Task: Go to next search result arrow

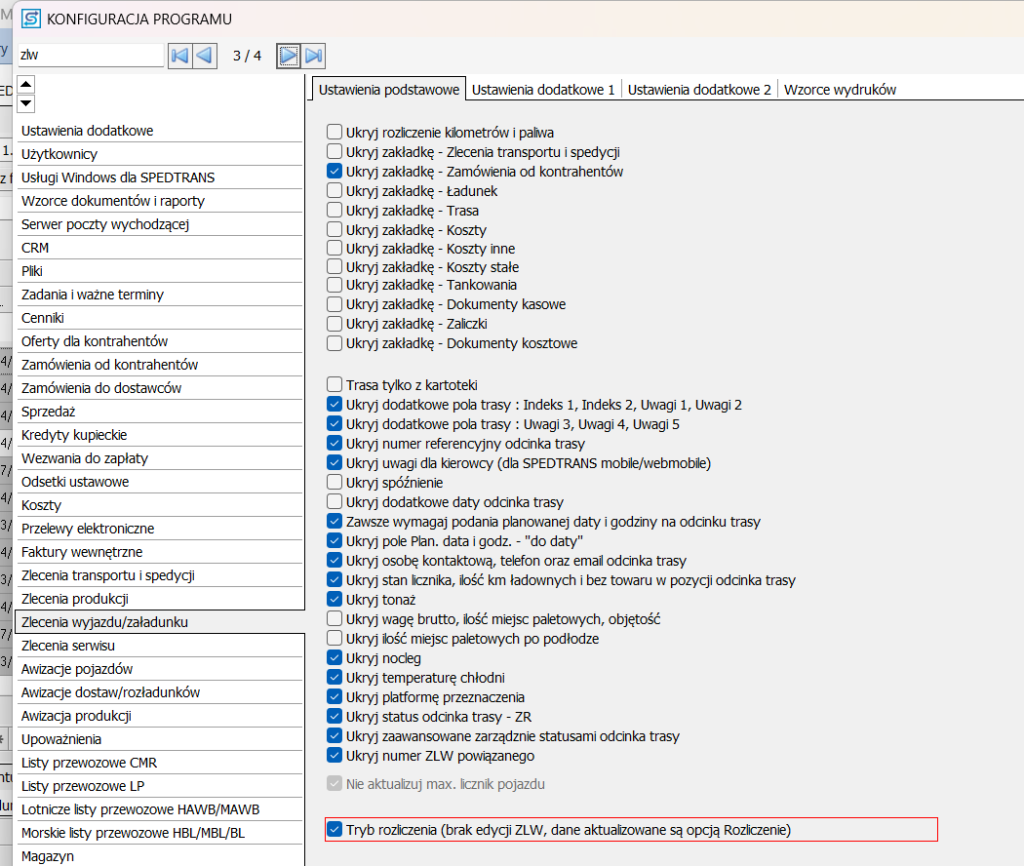Action: (x=289, y=56)
